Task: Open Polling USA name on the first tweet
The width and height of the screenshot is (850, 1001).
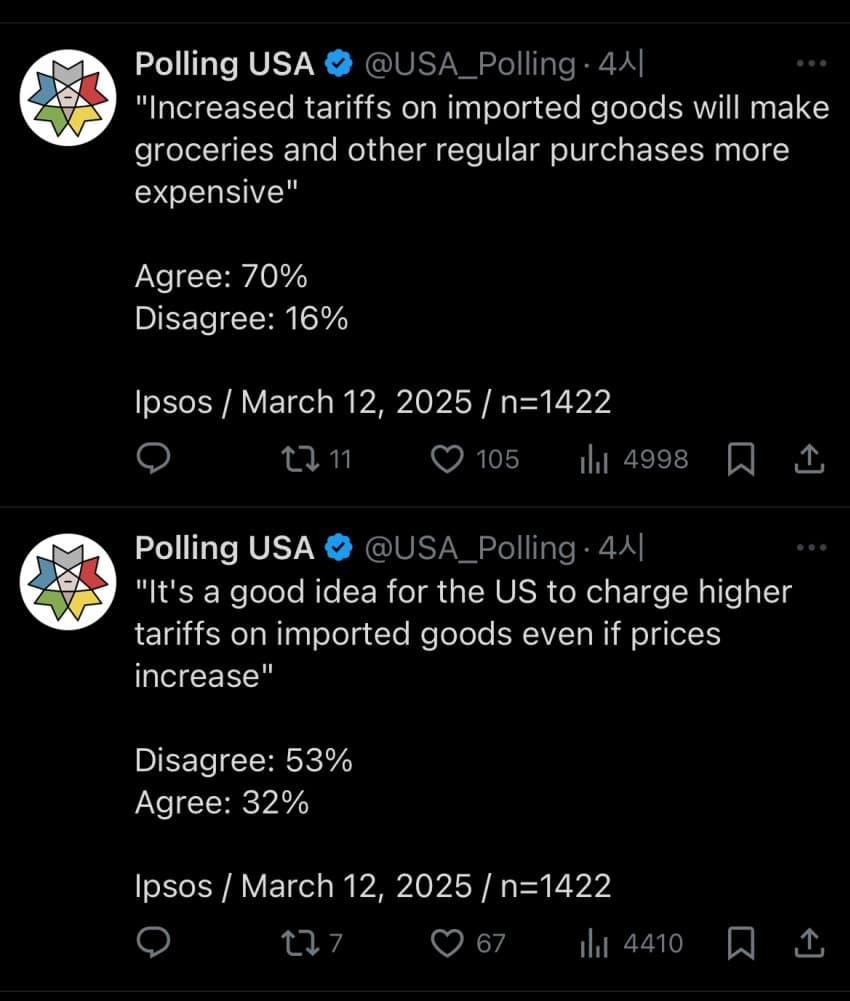Action: [225, 65]
